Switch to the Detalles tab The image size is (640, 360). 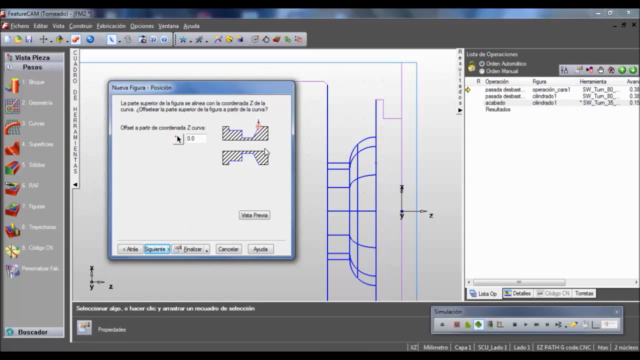click(x=517, y=293)
